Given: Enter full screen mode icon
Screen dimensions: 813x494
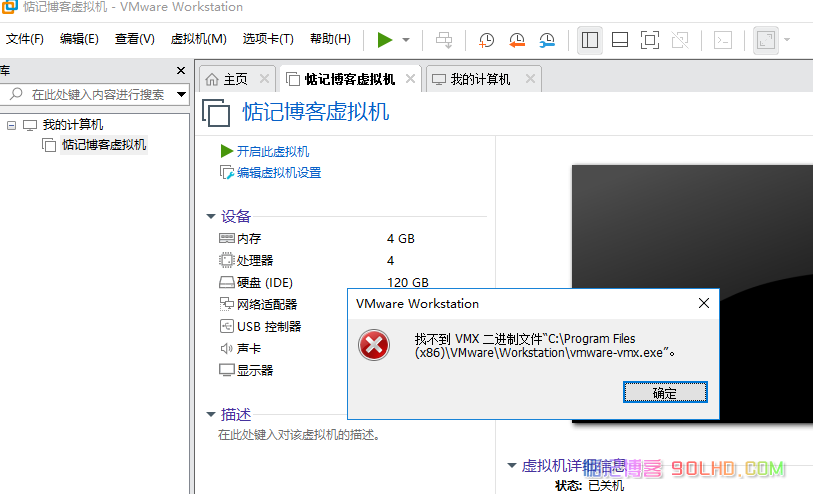Looking at the screenshot, I should tap(650, 40).
